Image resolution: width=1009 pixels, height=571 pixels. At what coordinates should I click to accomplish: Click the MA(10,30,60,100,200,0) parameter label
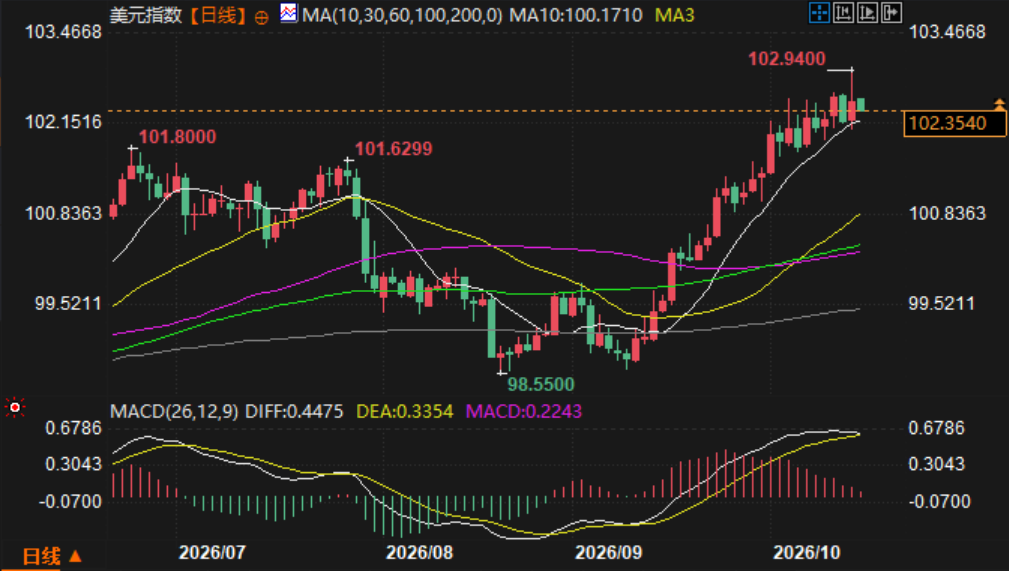[x=402, y=15]
